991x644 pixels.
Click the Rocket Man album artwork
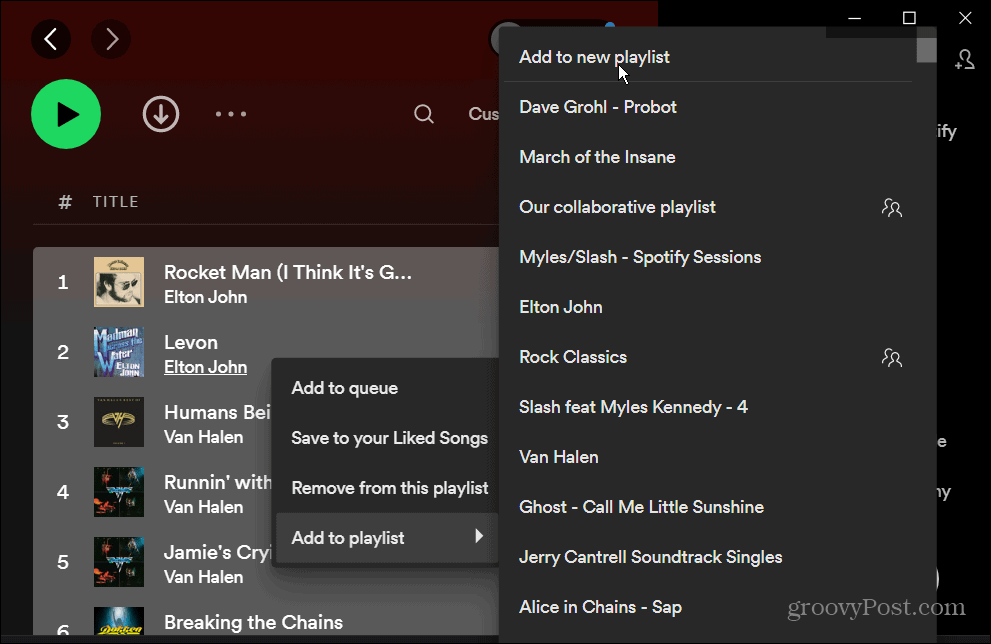coord(119,281)
